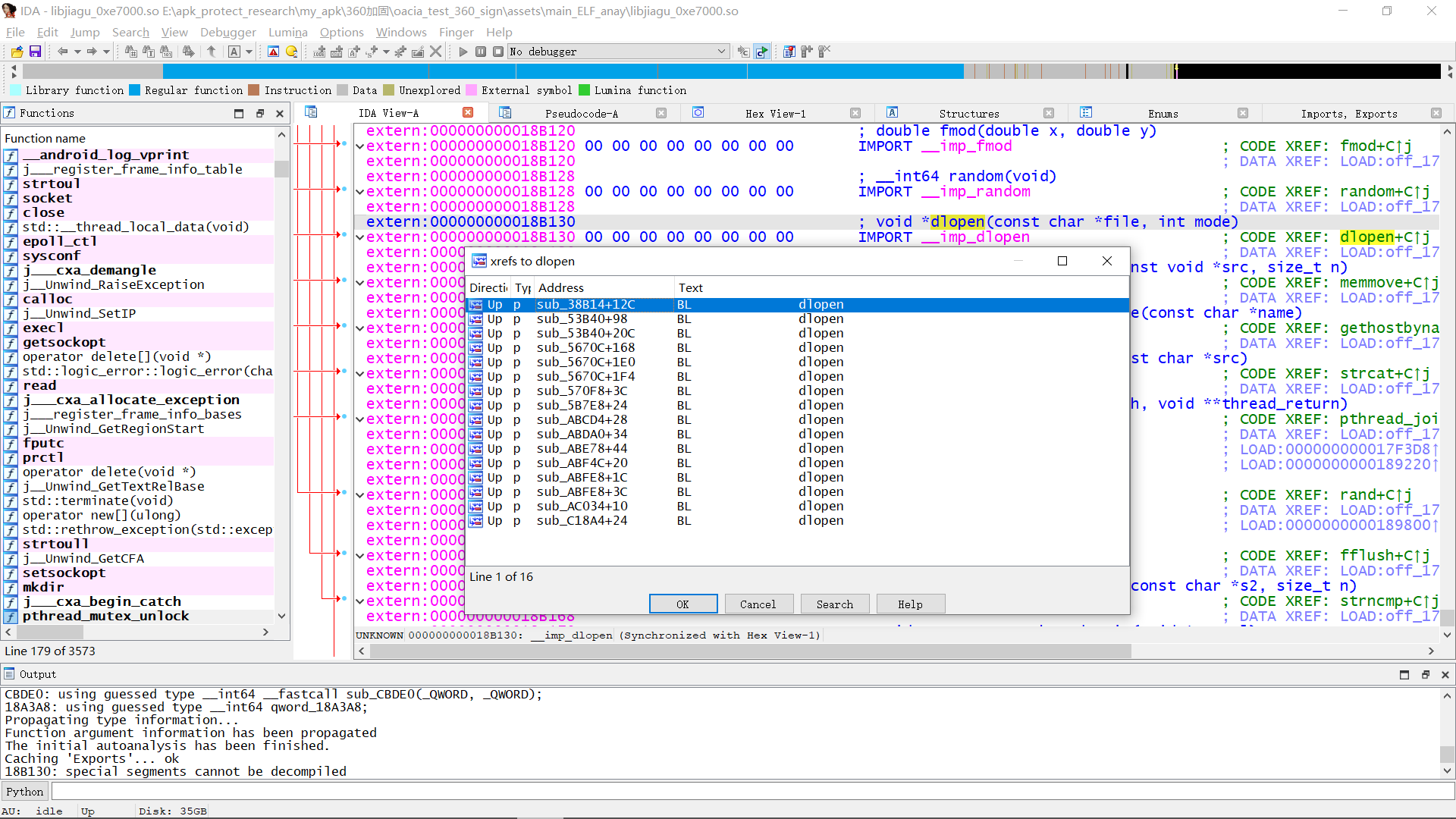Image resolution: width=1456 pixels, height=819 pixels.
Task: Select getsockopt in Functions list
Action: tap(64, 342)
